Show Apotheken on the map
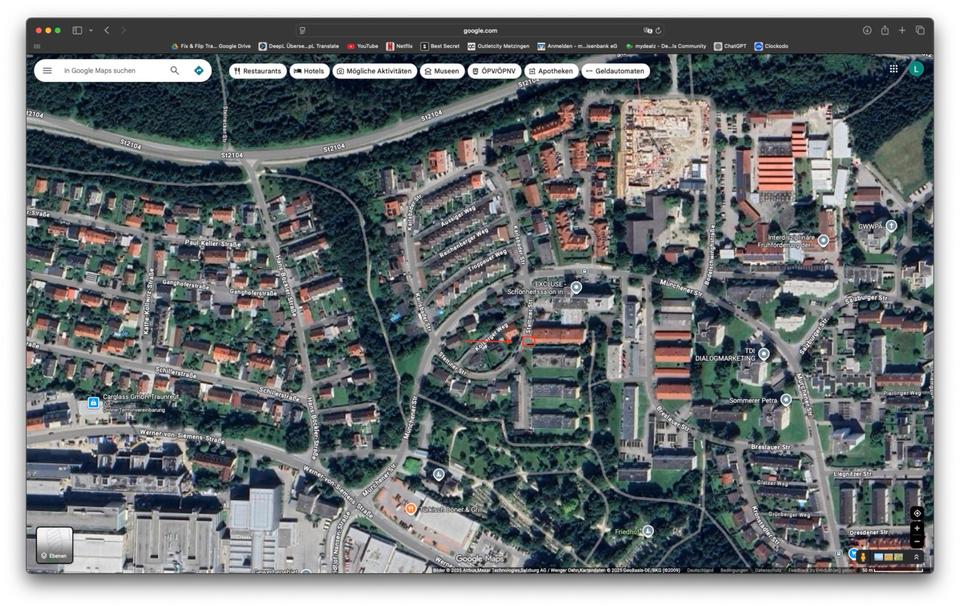The width and height of the screenshot is (960, 608). click(x=550, y=71)
